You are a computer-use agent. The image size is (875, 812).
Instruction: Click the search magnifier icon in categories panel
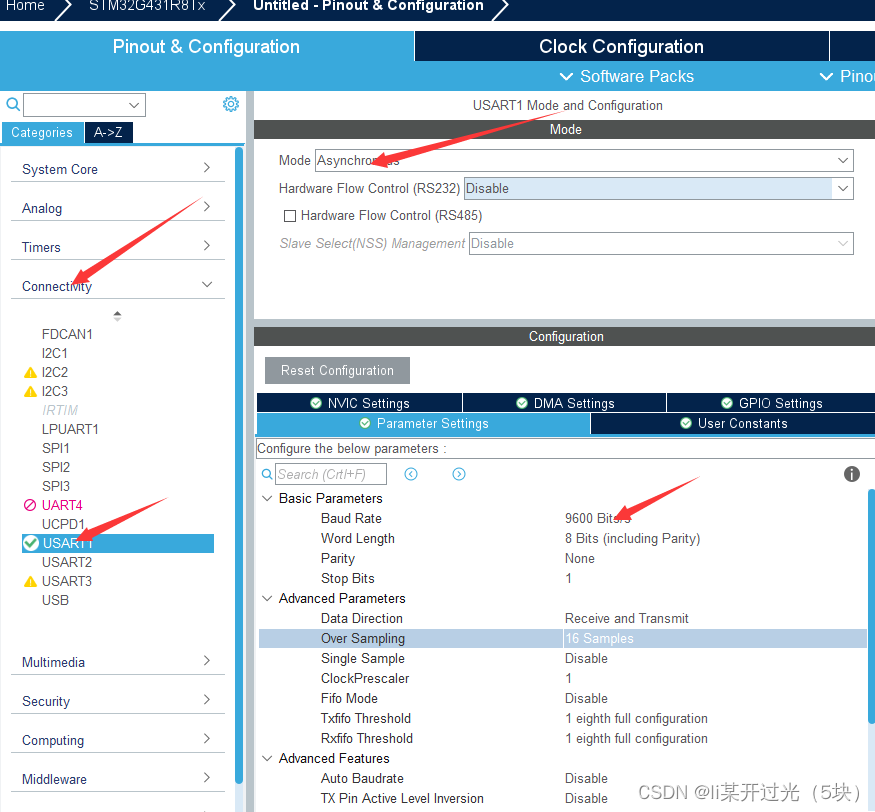point(13,104)
